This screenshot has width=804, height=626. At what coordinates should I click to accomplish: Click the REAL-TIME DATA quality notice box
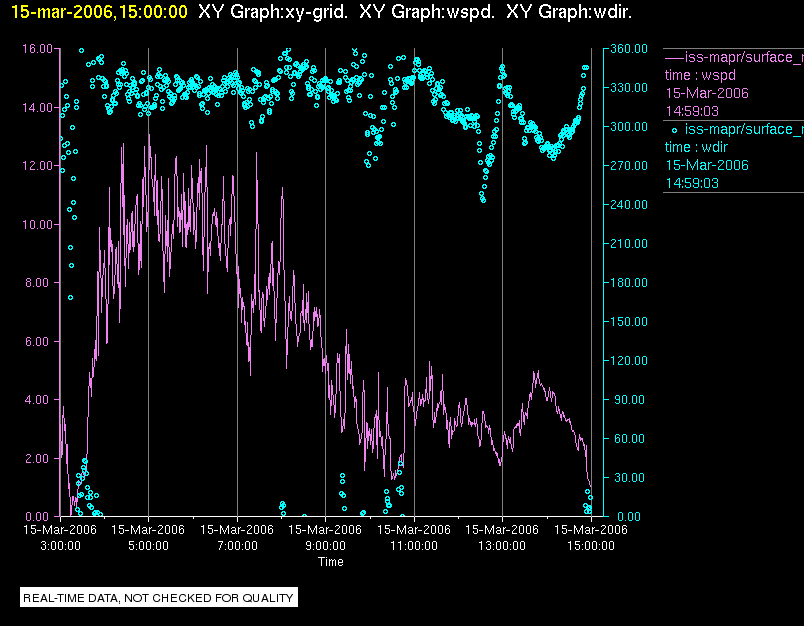(x=158, y=598)
